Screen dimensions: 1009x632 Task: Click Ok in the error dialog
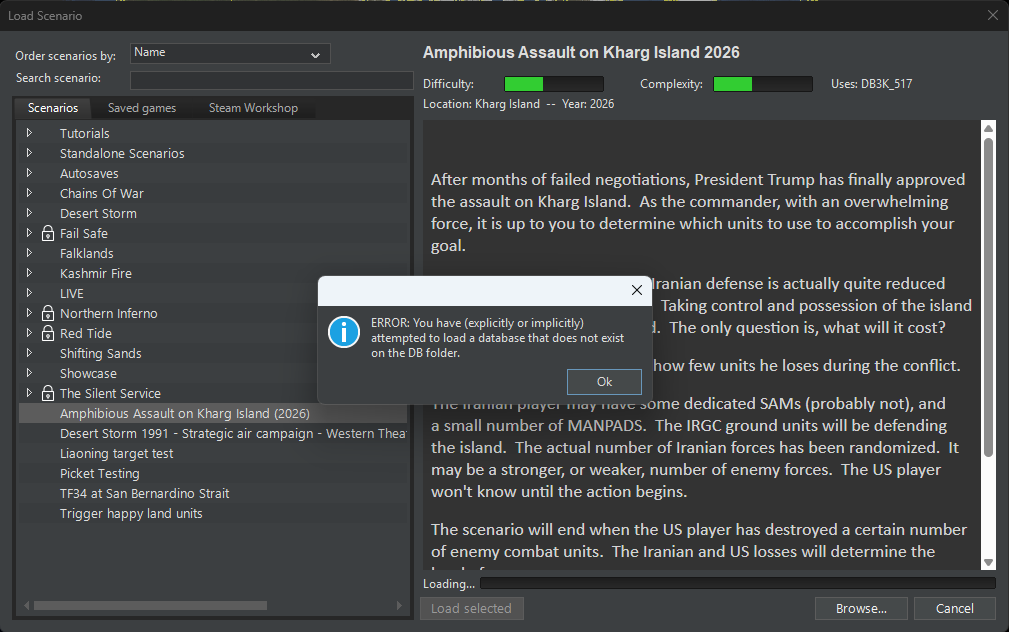click(604, 382)
